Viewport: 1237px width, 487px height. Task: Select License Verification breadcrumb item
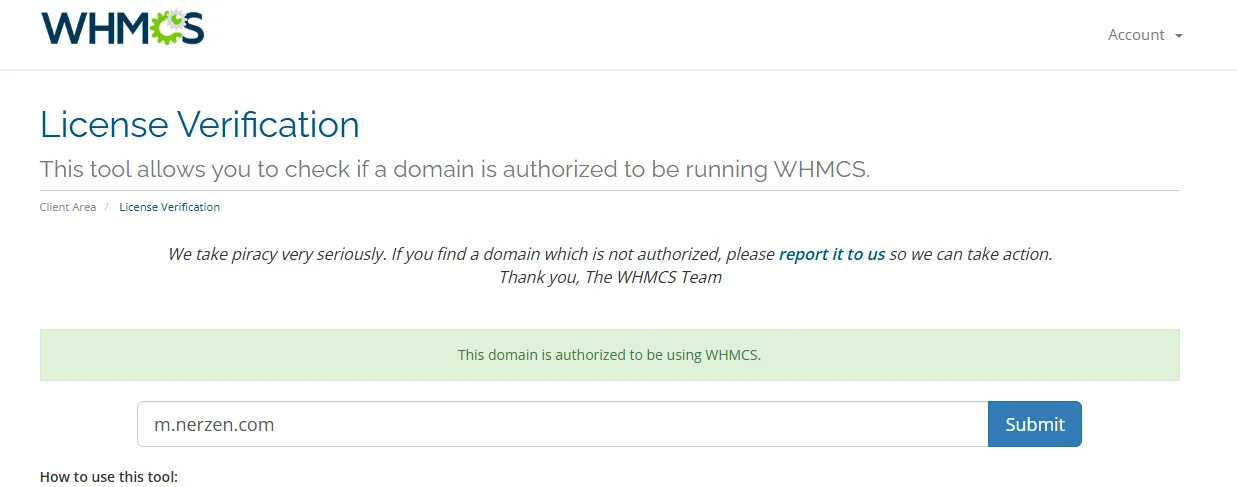(169, 207)
